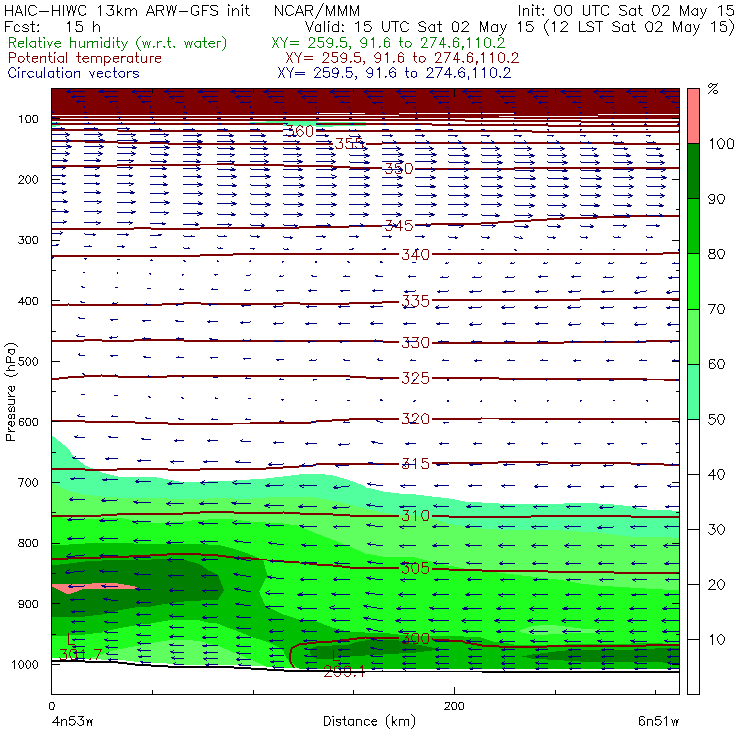740x740 pixels.
Task: Click the "Pressure (hPa)" axis title
Action: point(10,392)
